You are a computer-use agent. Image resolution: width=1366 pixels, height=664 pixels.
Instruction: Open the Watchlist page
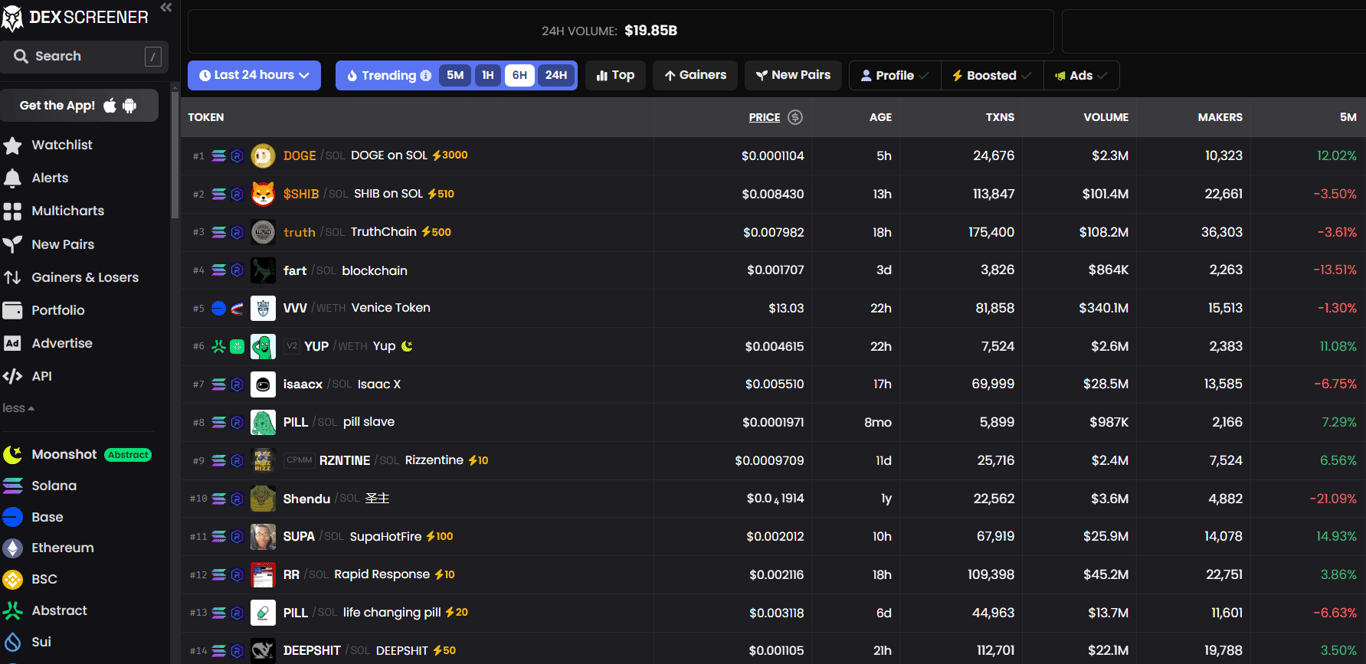point(64,144)
